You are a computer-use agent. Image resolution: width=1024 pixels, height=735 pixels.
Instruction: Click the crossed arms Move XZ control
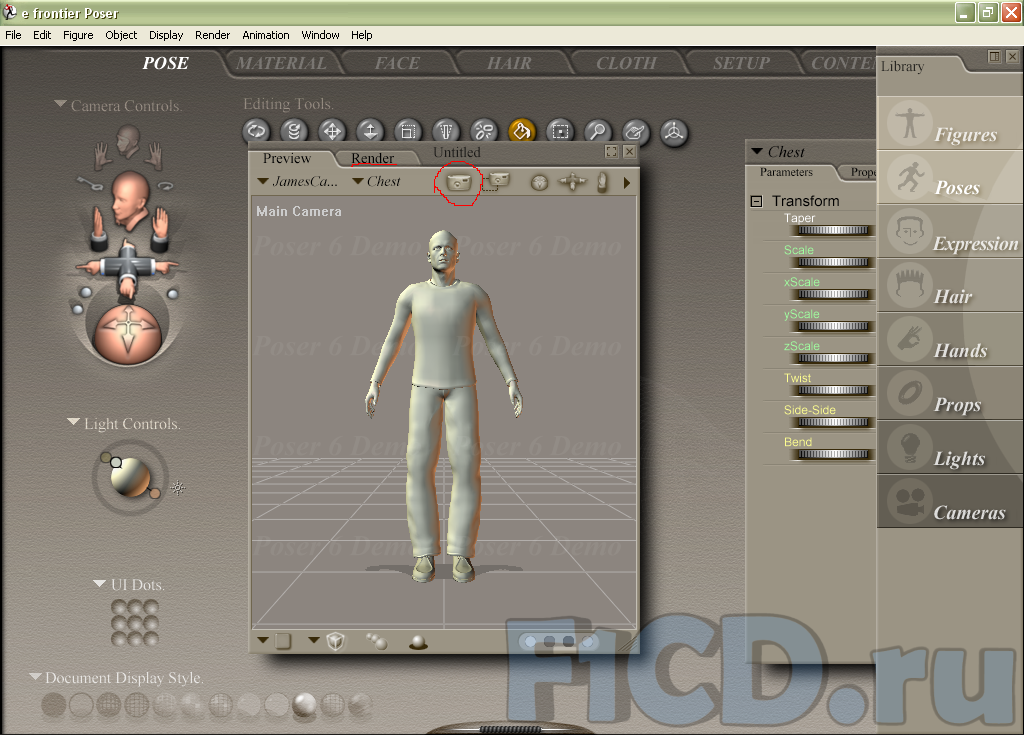pos(127,267)
